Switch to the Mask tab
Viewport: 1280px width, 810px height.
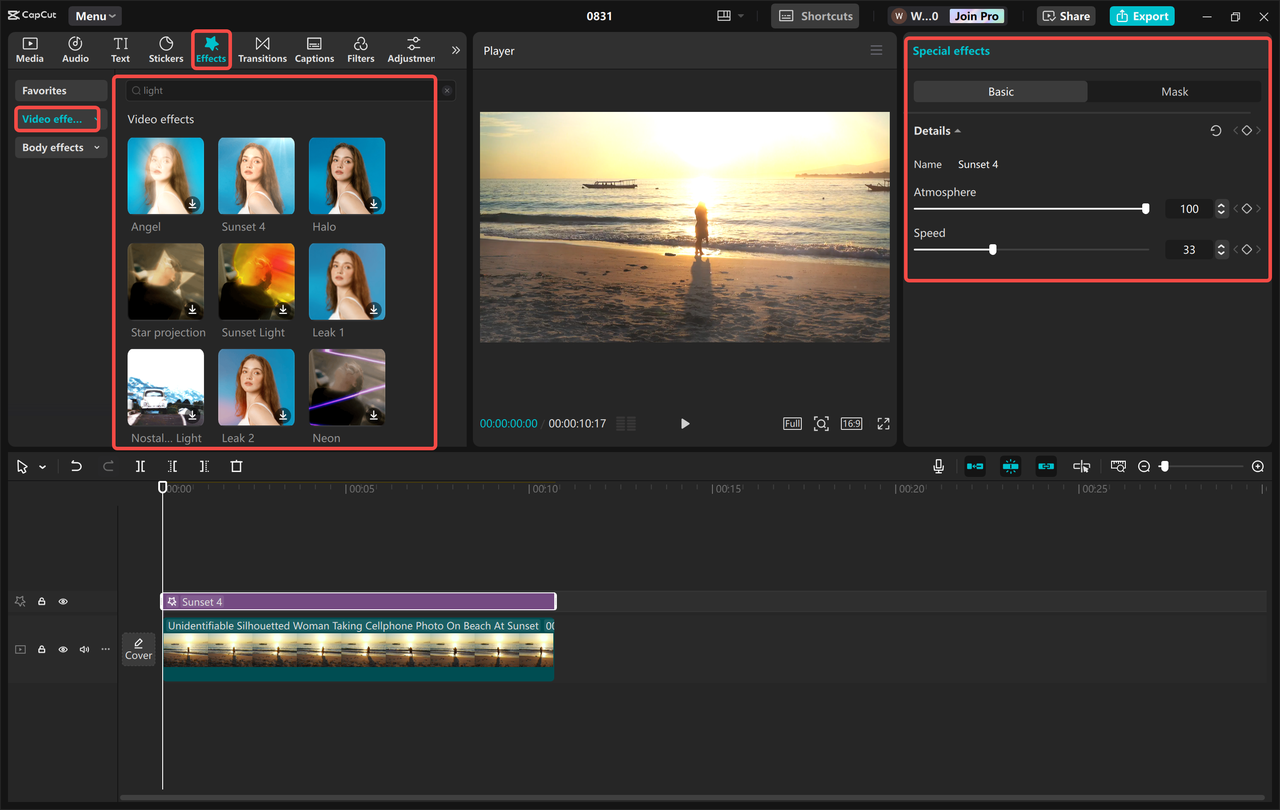click(1174, 91)
